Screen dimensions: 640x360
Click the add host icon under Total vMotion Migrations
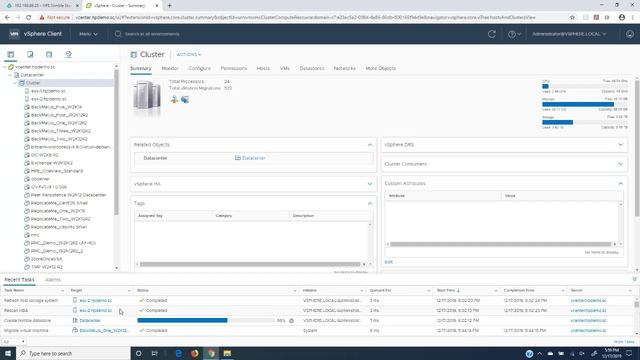174,100
